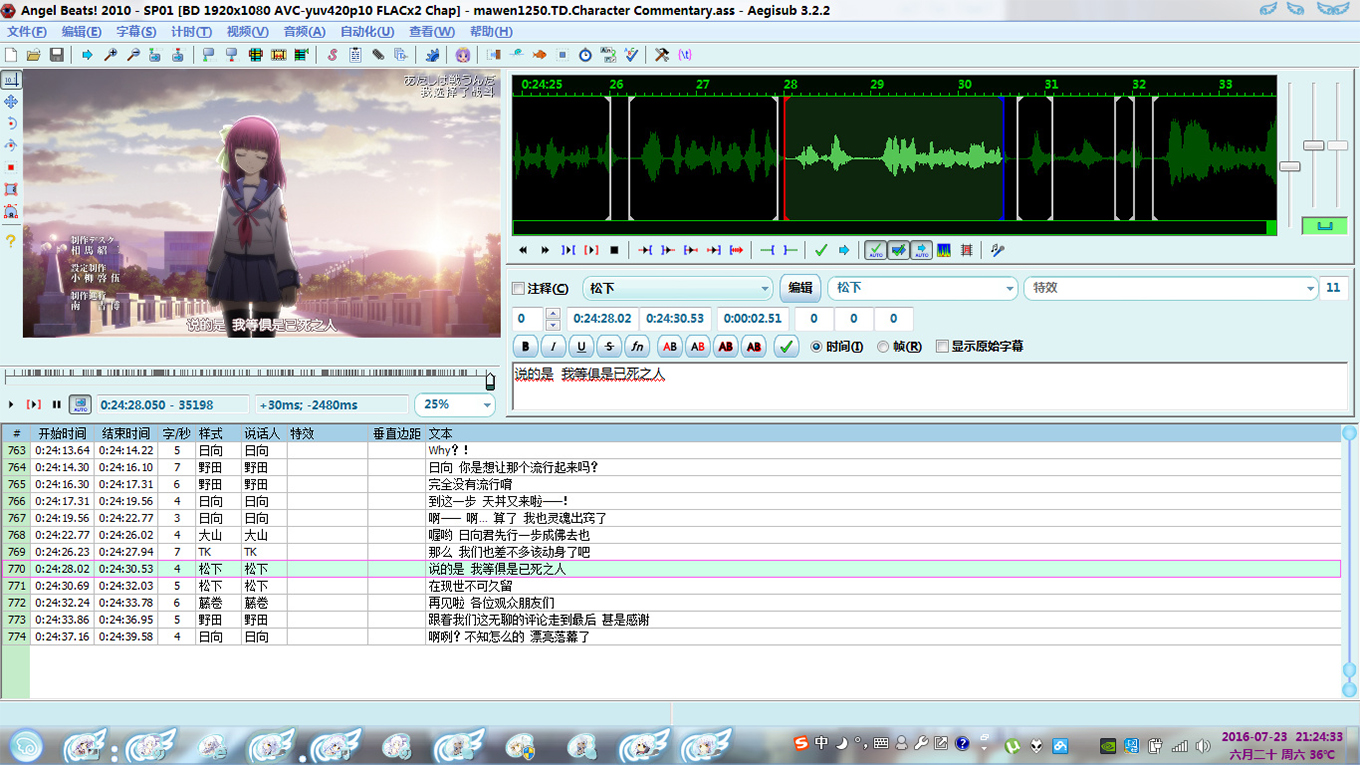1360x765 pixels.
Task: Save subtitles with the floppy disk icon
Action: point(57,55)
